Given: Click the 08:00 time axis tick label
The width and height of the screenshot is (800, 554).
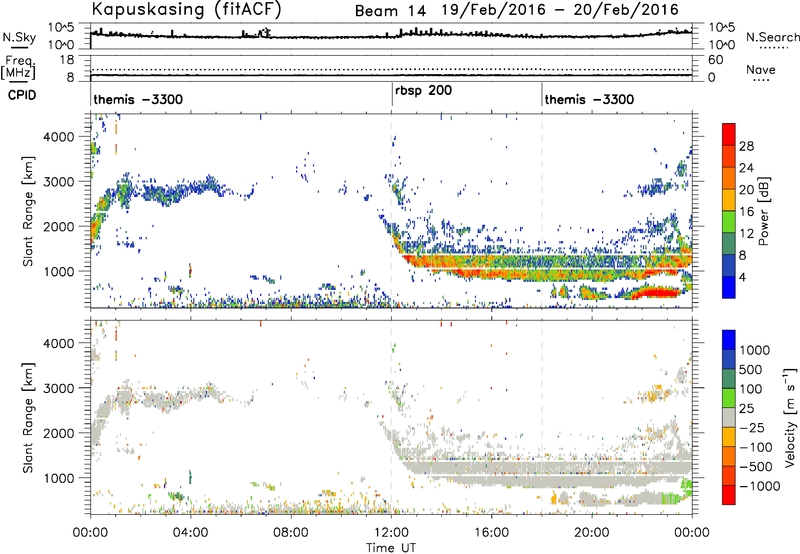Looking at the screenshot, I should (x=291, y=533).
